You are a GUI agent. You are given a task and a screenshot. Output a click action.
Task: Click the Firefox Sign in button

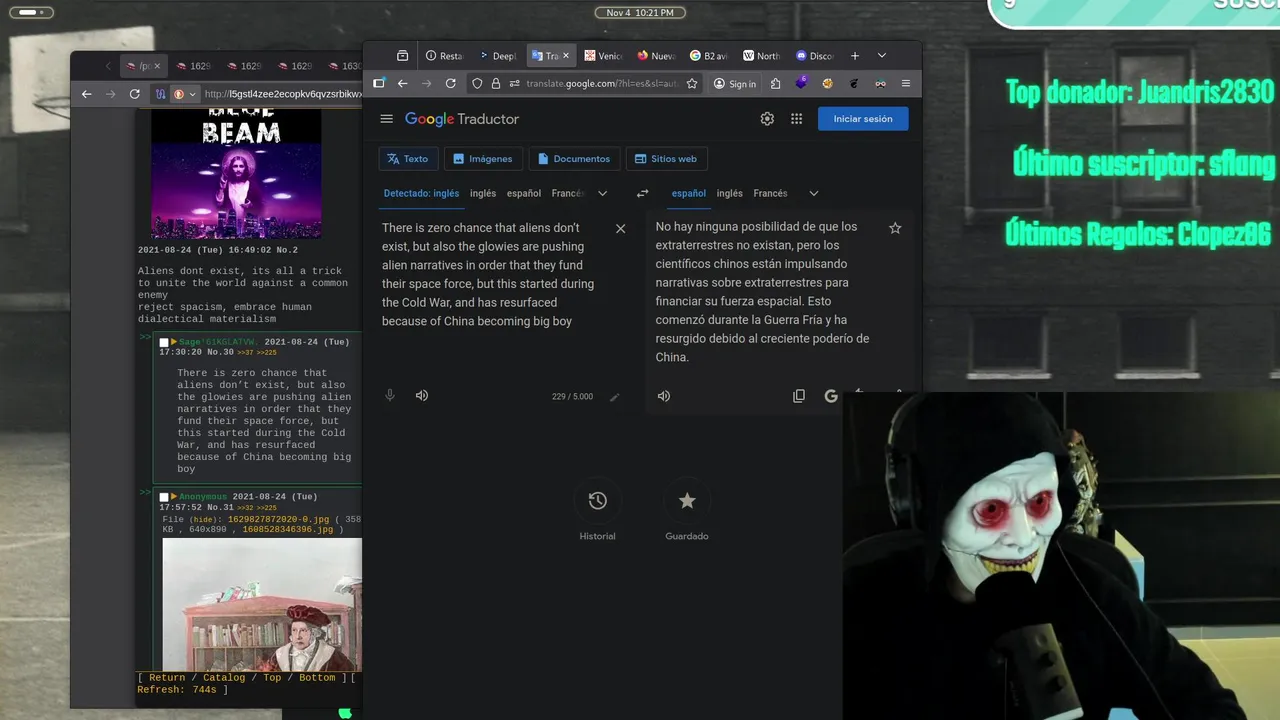(735, 84)
